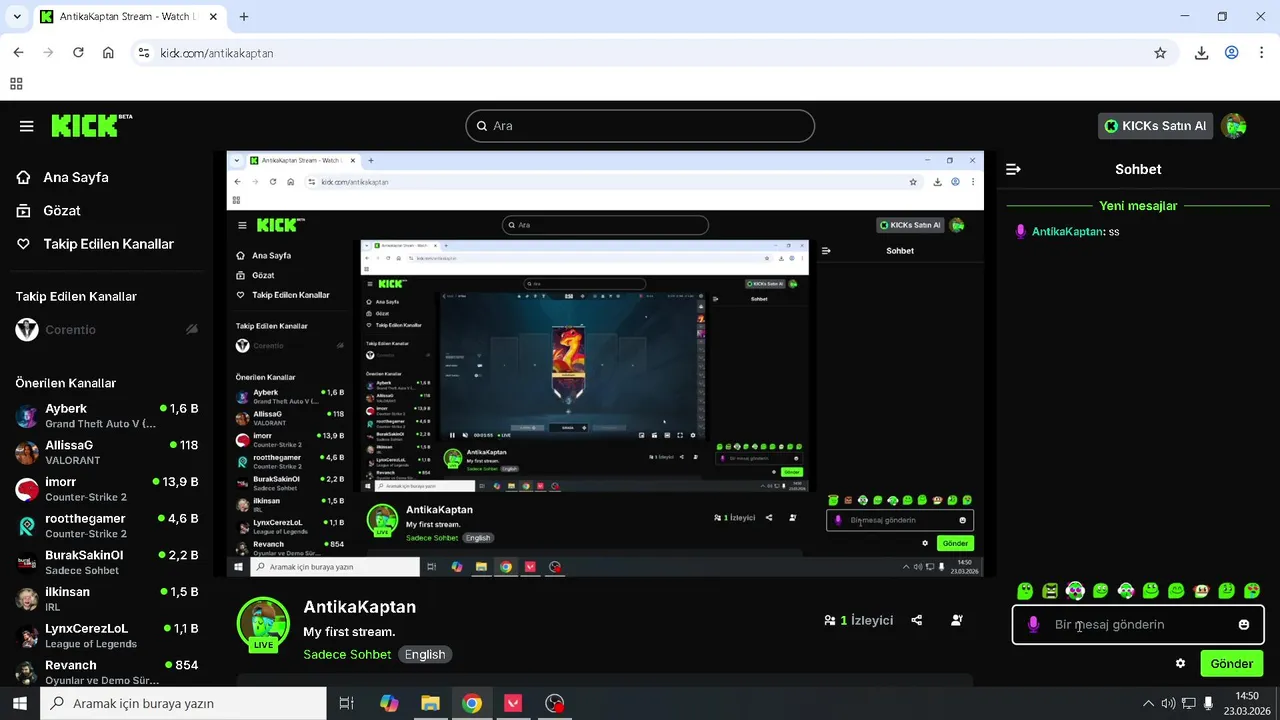Click the Corentio channel avatar

[x=27, y=329]
